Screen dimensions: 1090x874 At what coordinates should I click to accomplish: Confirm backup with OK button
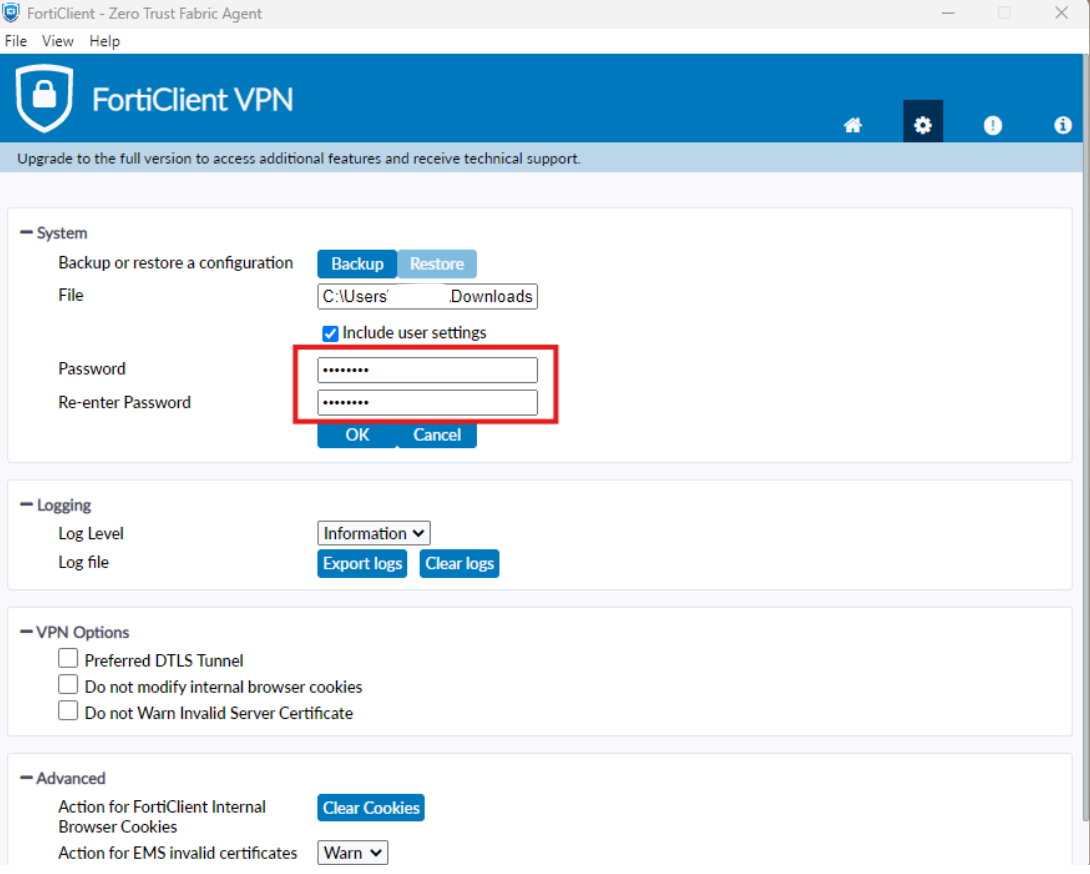pos(357,435)
